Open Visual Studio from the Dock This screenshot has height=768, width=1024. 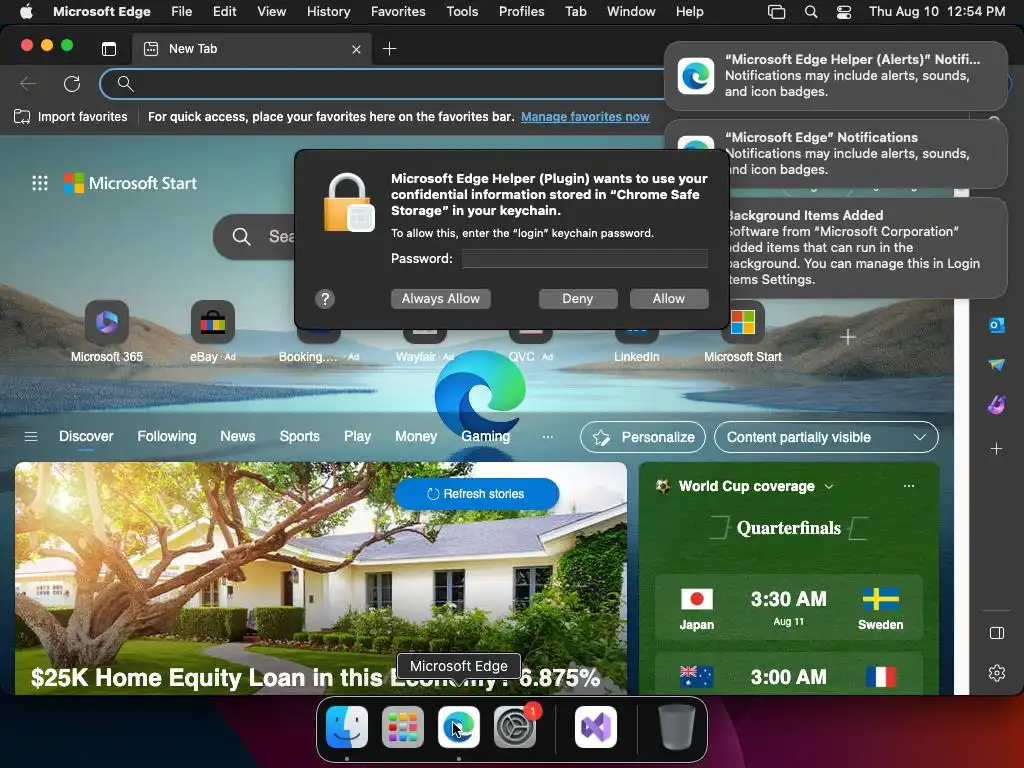click(x=596, y=727)
